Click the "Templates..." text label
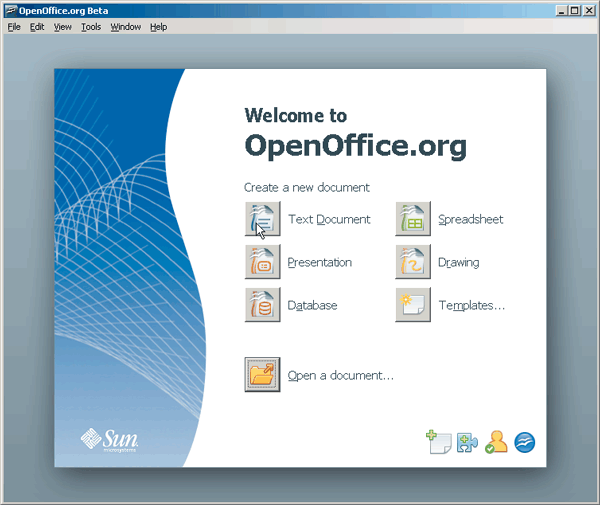Screen dimensions: 600x505 (x=471, y=306)
